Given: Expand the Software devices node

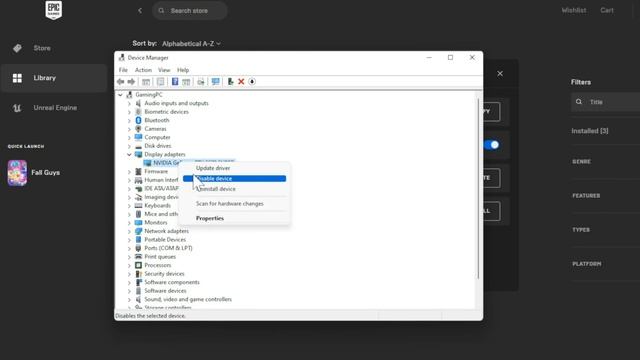Looking at the screenshot, I should [129, 291].
